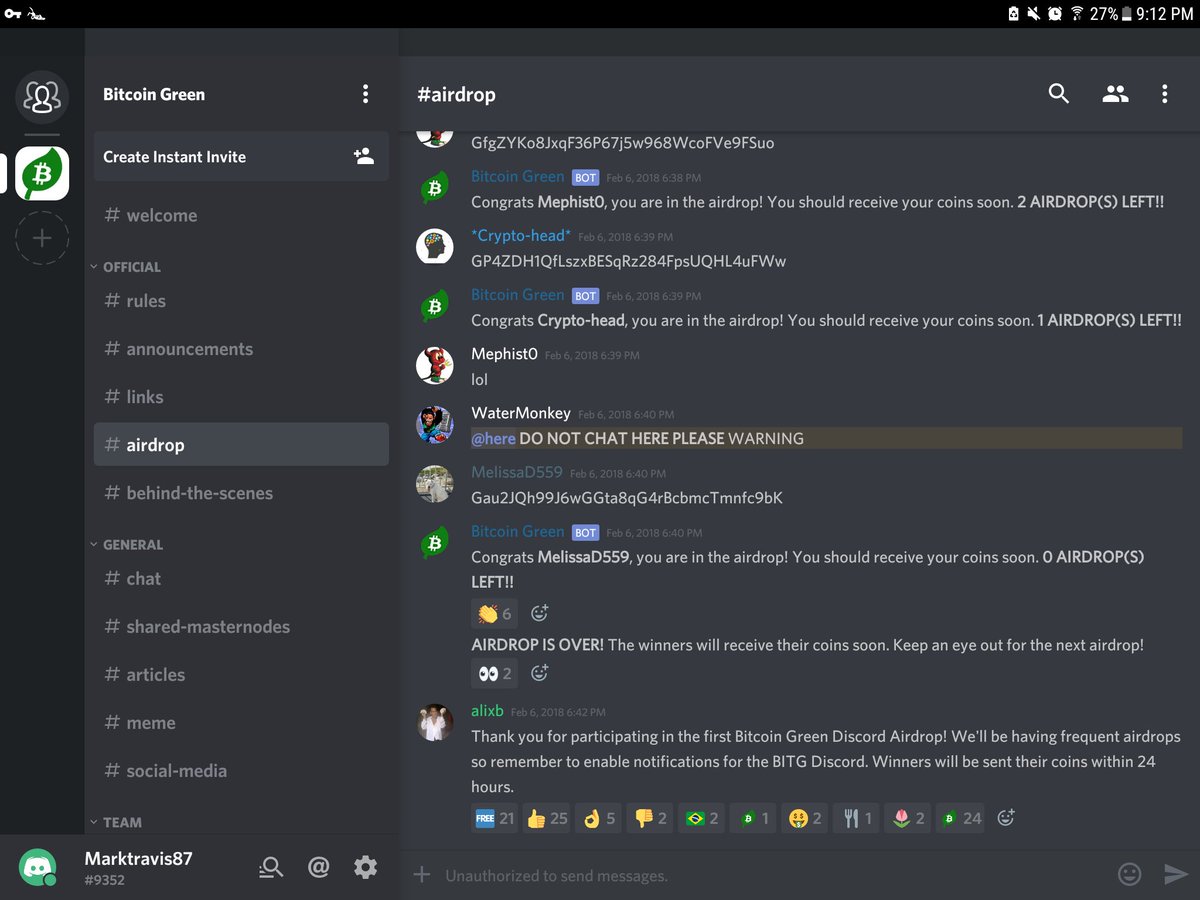Expand the TEAM channel category
Image resolution: width=1200 pixels, height=900 pixels.
(116, 822)
